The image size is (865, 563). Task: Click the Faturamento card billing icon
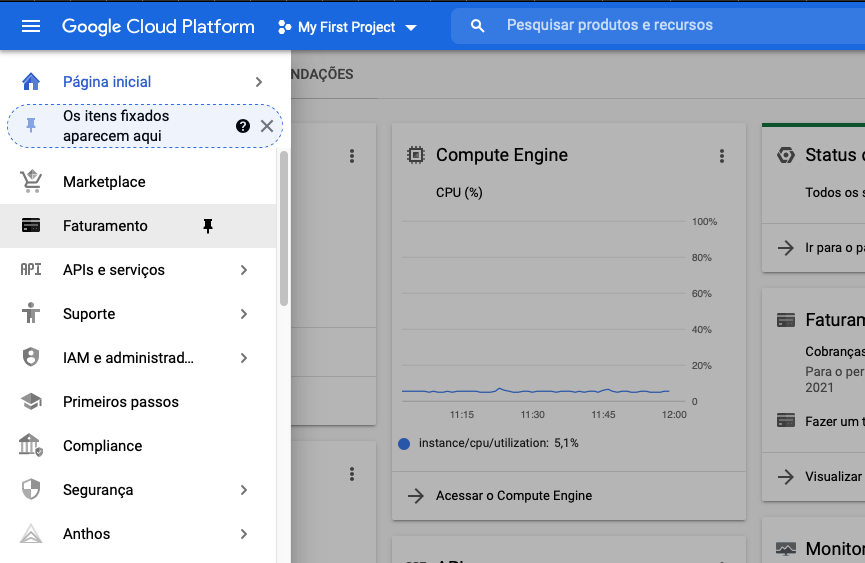(x=786, y=320)
